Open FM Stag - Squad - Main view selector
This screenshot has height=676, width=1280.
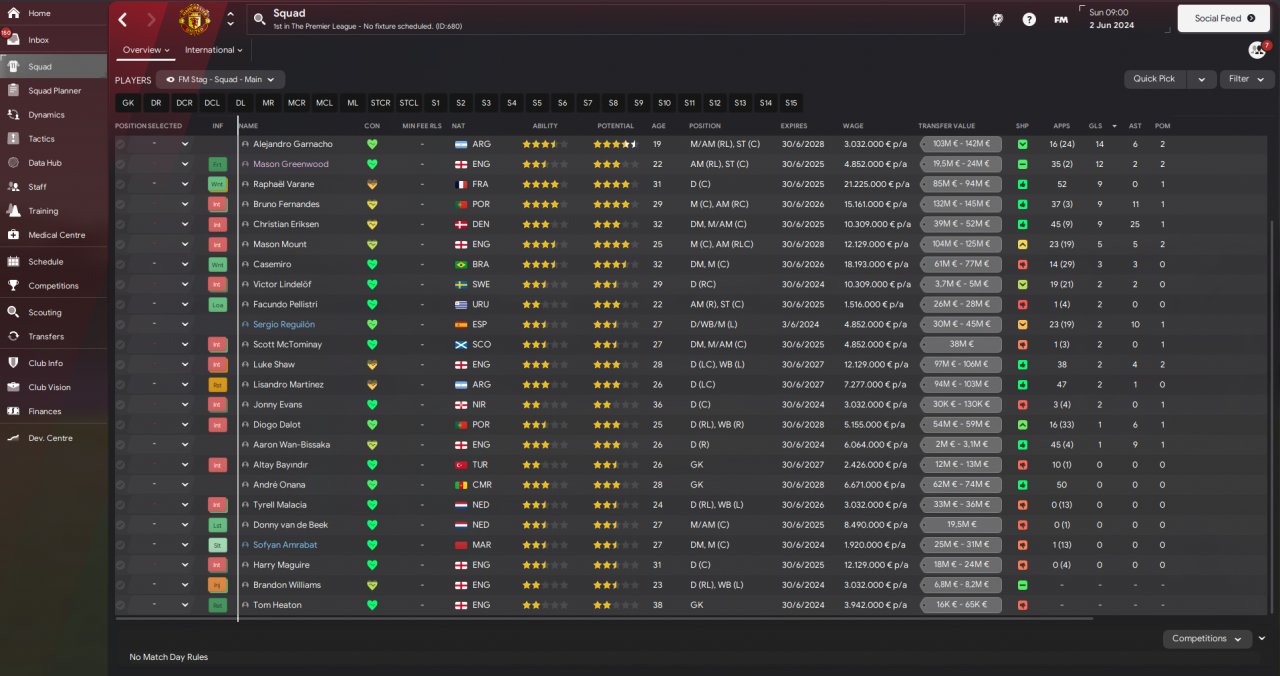[x=221, y=79]
